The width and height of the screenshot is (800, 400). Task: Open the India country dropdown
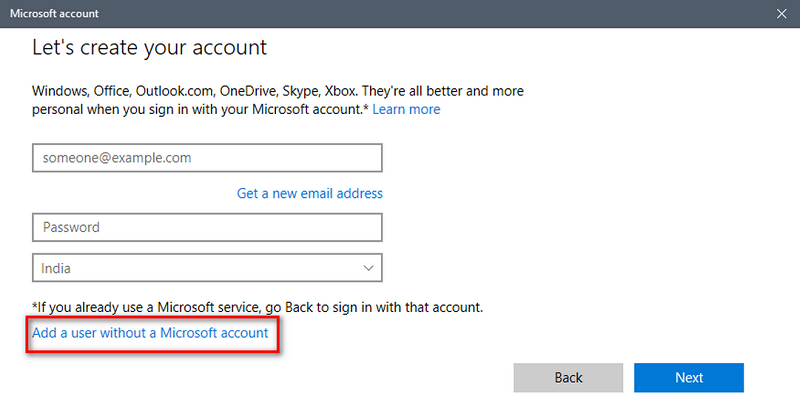point(207,268)
